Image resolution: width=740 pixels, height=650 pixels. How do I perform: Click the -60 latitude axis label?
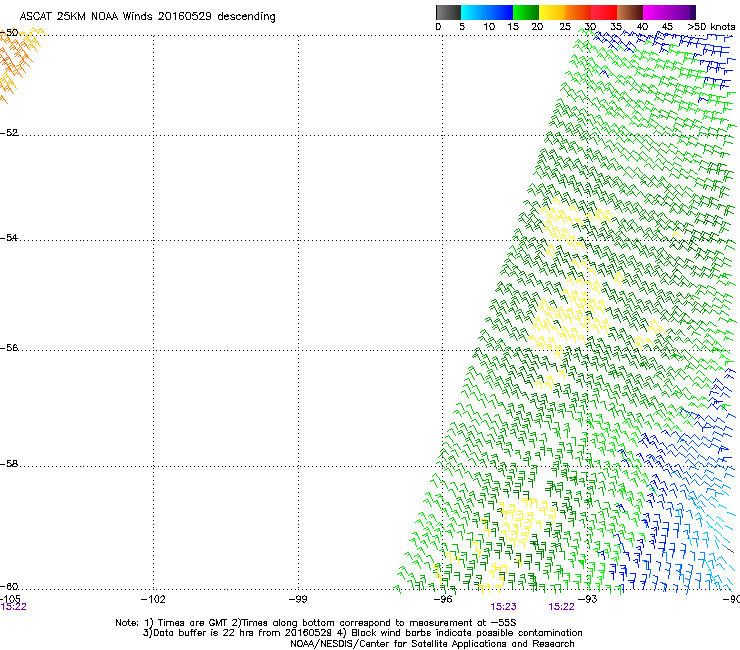(9, 587)
